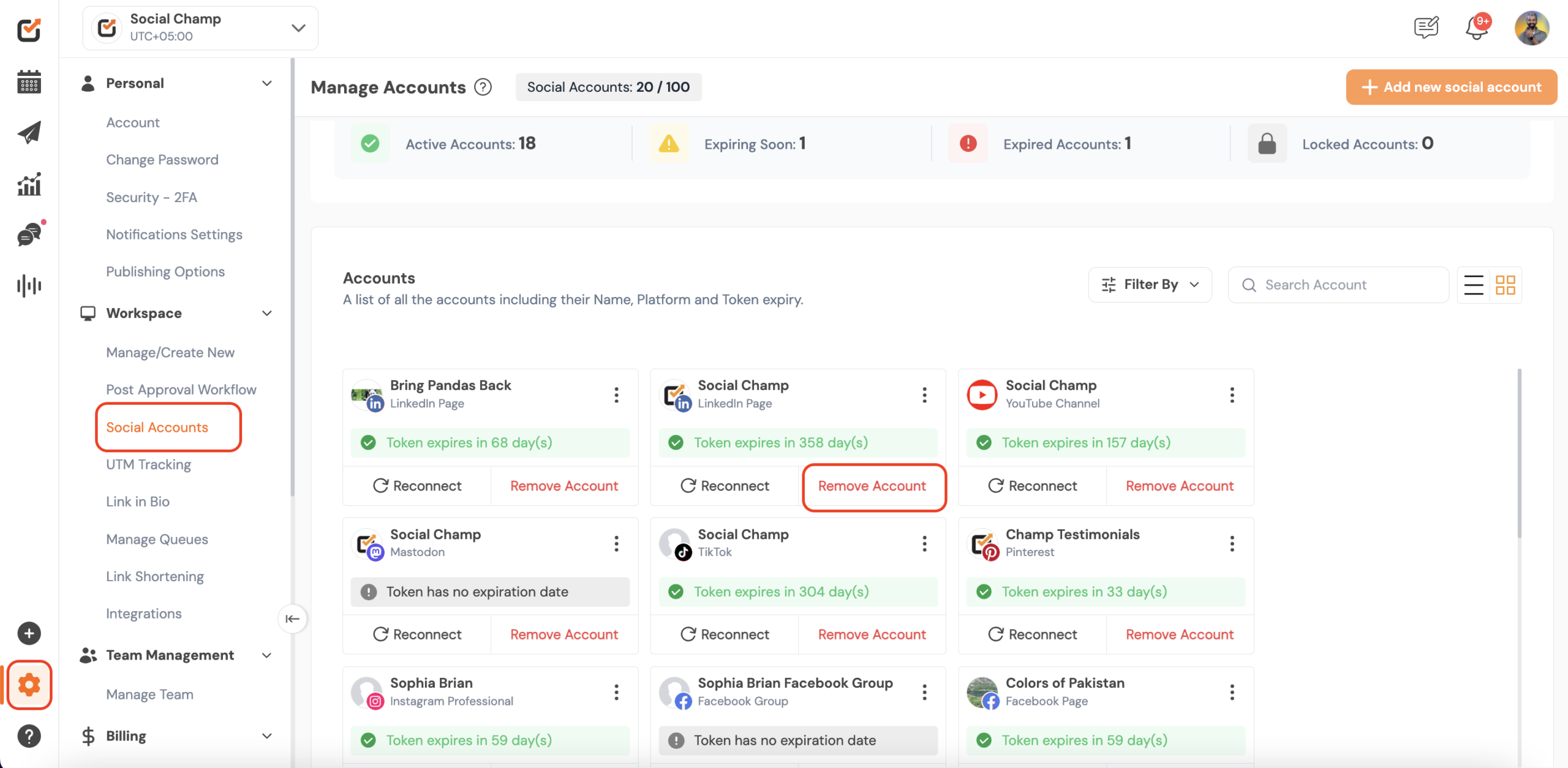The width and height of the screenshot is (1568, 768).
Task: Switch to list view layout
Action: click(x=1473, y=285)
